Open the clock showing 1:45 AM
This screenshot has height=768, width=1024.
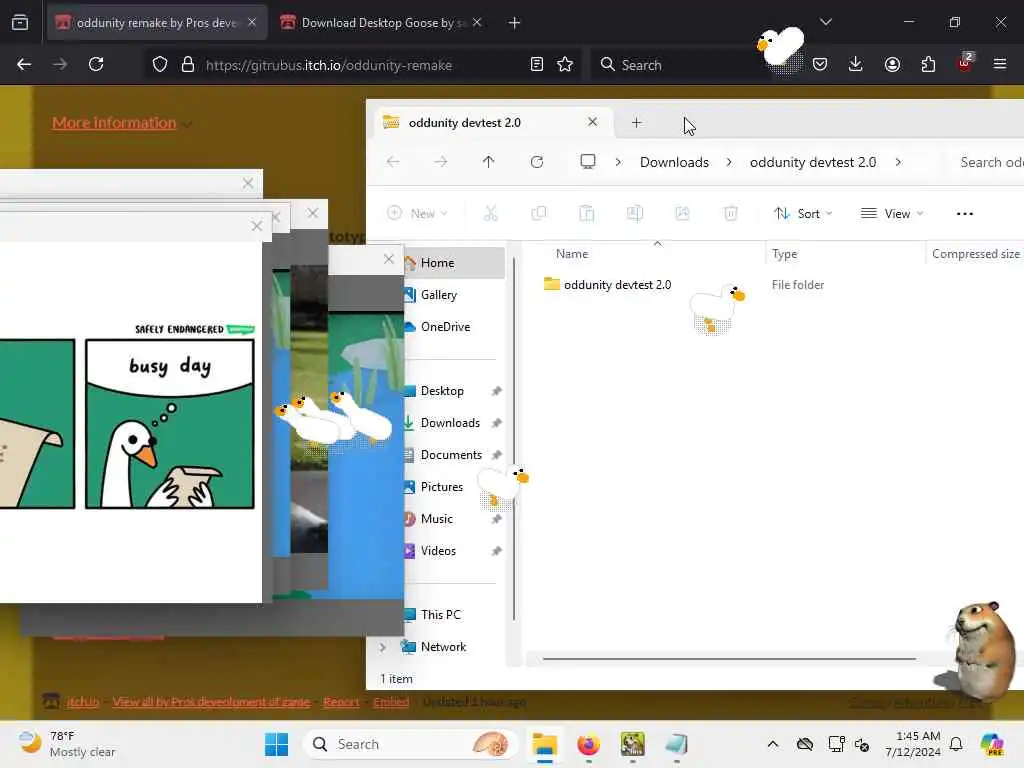[x=913, y=744]
